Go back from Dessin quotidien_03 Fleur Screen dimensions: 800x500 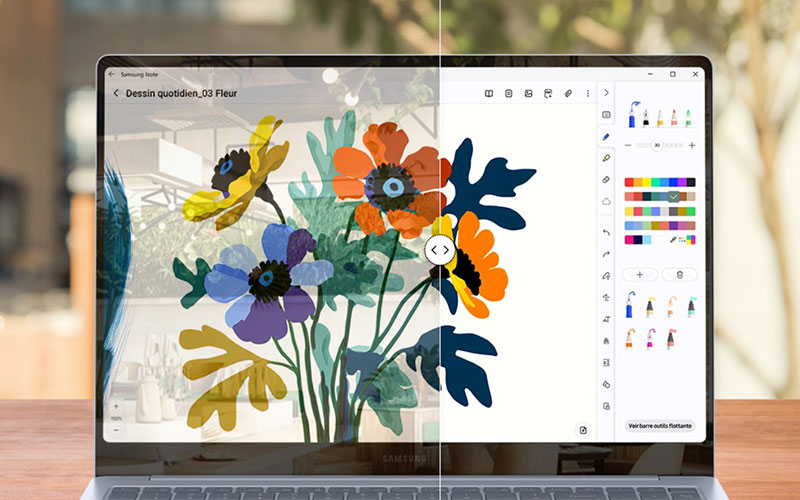(x=116, y=93)
